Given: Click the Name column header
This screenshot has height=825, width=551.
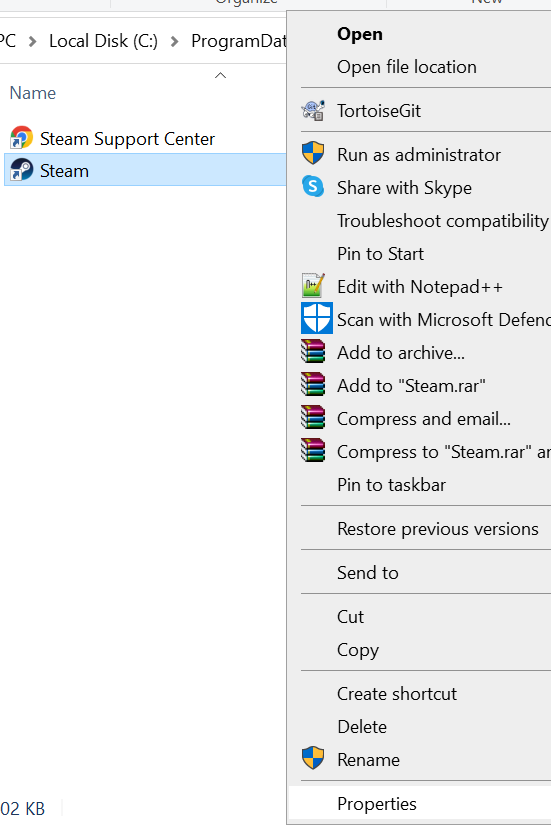Looking at the screenshot, I should tap(33, 93).
